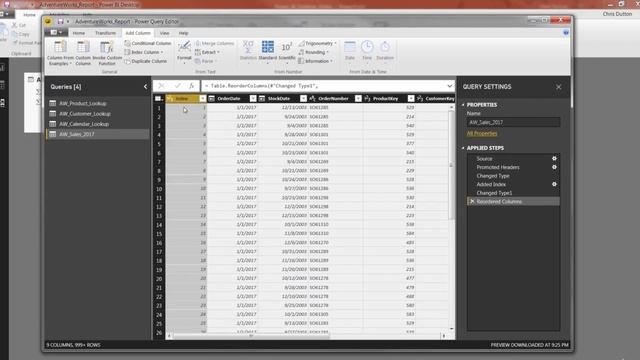
Task: Select the AW_Sales_2017 query
Action: coord(97,134)
